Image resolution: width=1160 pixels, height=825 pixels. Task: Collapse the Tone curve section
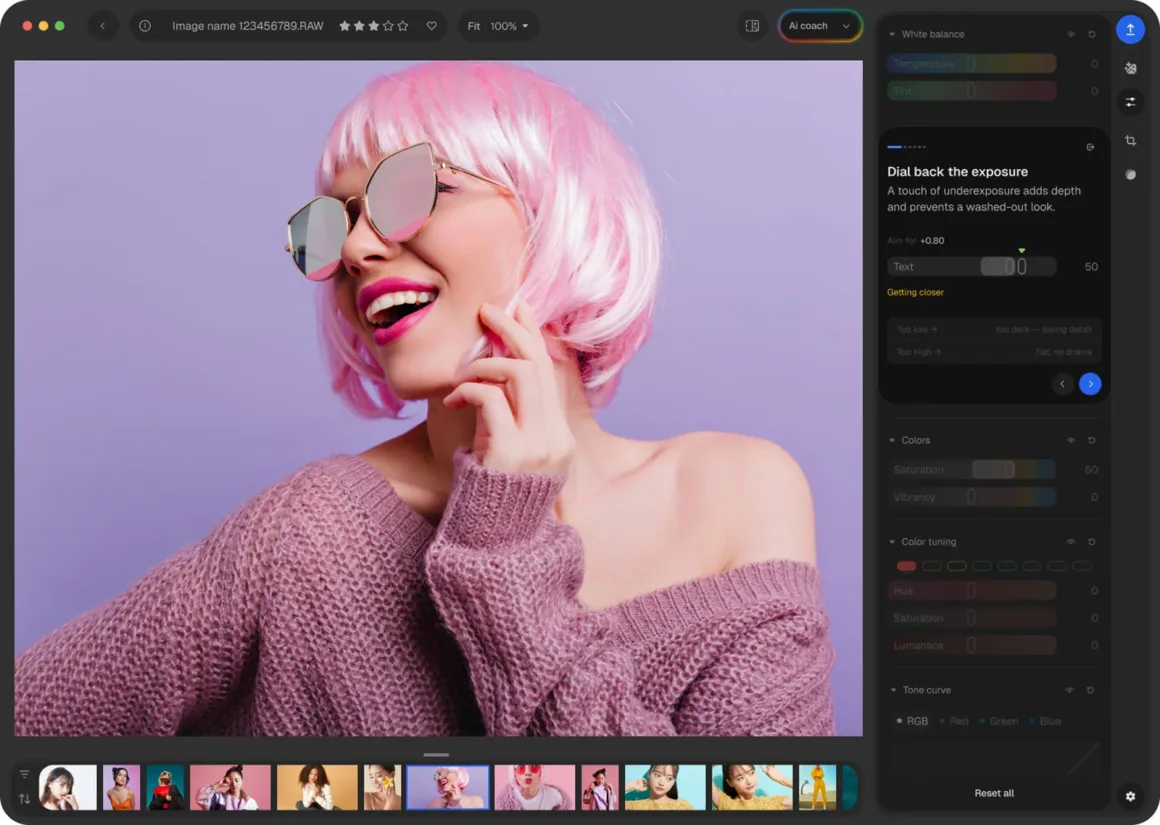[893, 690]
